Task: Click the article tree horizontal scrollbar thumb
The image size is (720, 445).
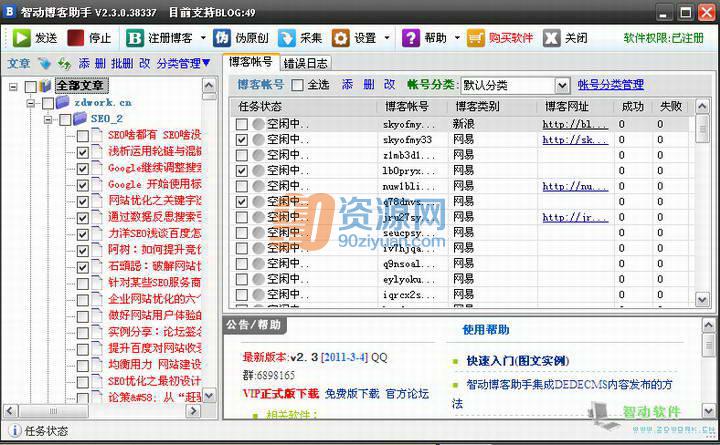Action: click(x=54, y=411)
